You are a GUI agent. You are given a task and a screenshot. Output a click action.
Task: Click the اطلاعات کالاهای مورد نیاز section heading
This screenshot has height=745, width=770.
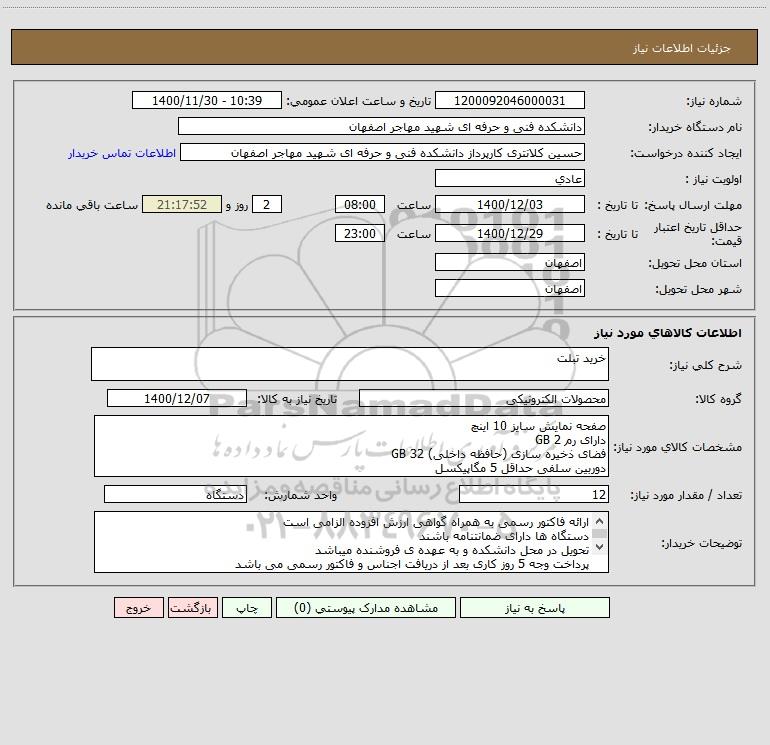[x=668, y=333]
